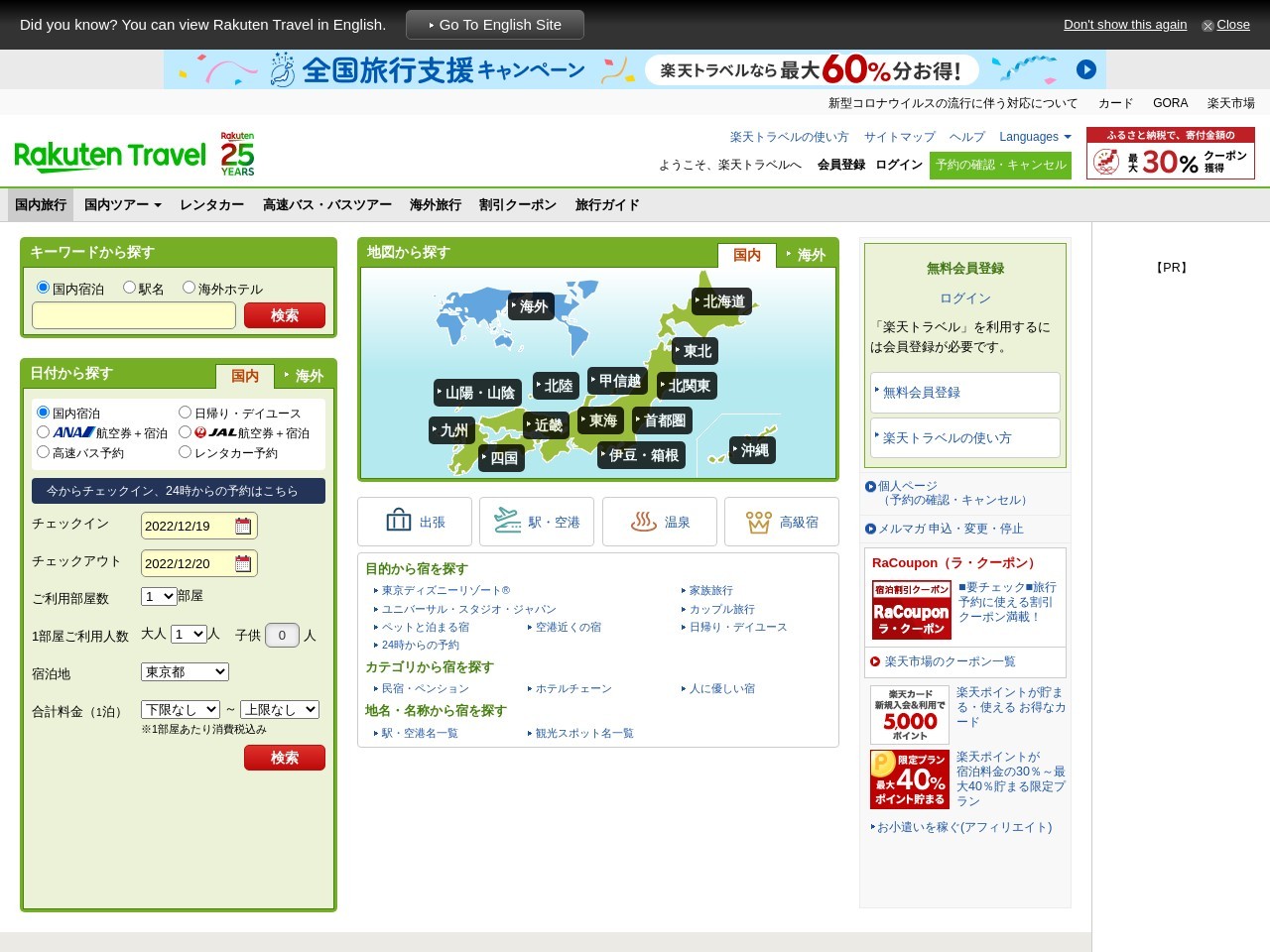Image resolution: width=1270 pixels, height=952 pixels.
Task: Select the 駅名 radio button
Action: [129, 288]
